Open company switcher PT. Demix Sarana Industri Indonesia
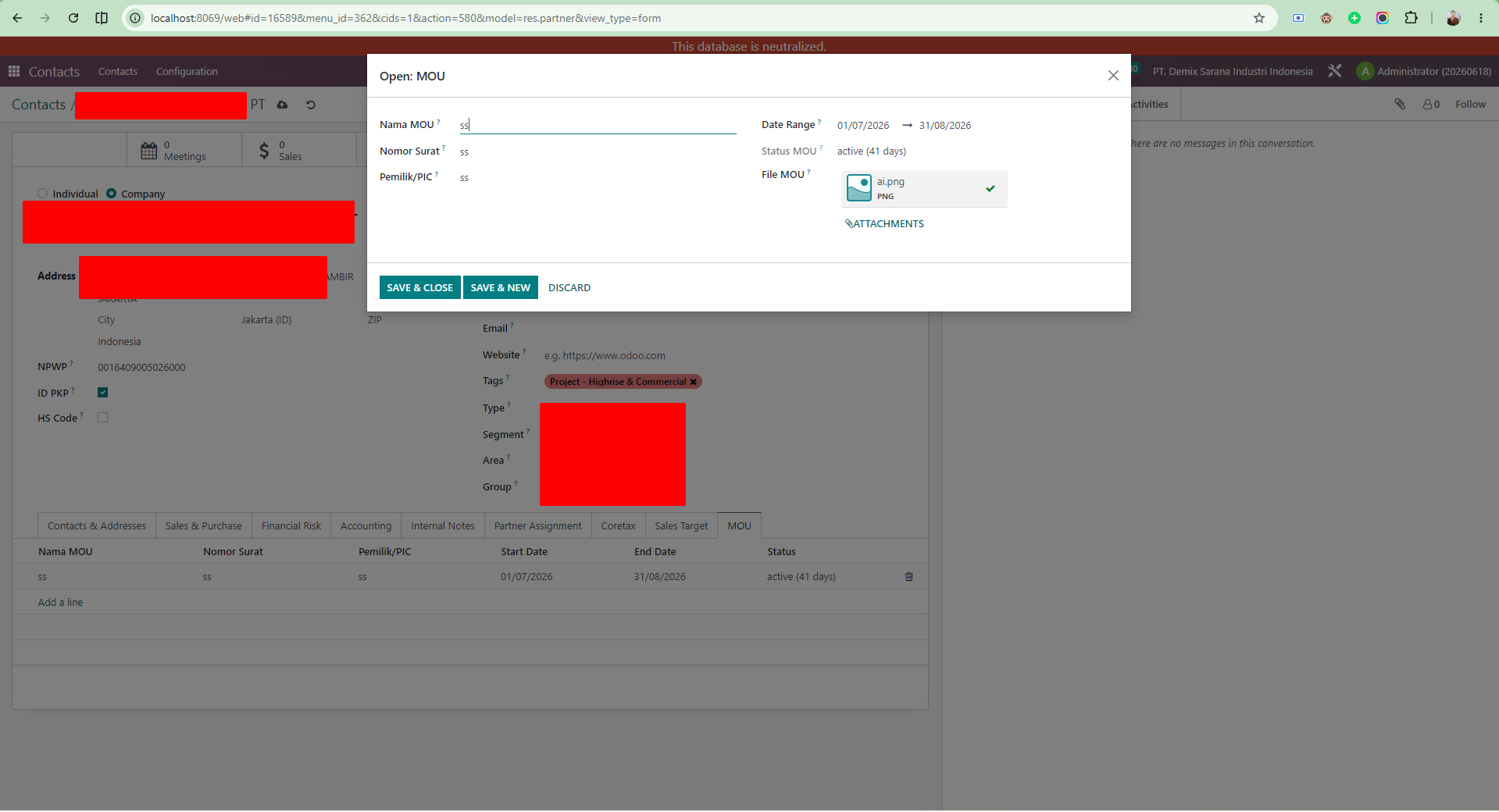This screenshot has width=1499, height=812. 1233,71
